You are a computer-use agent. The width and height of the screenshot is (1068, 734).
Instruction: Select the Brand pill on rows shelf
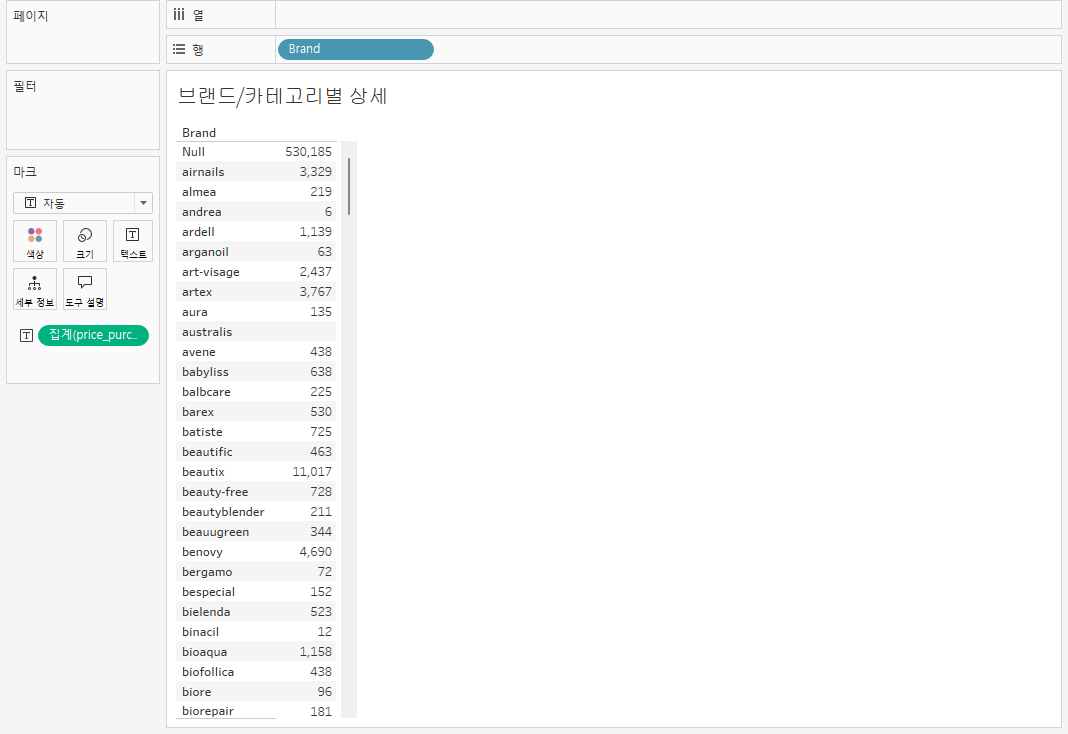356,49
